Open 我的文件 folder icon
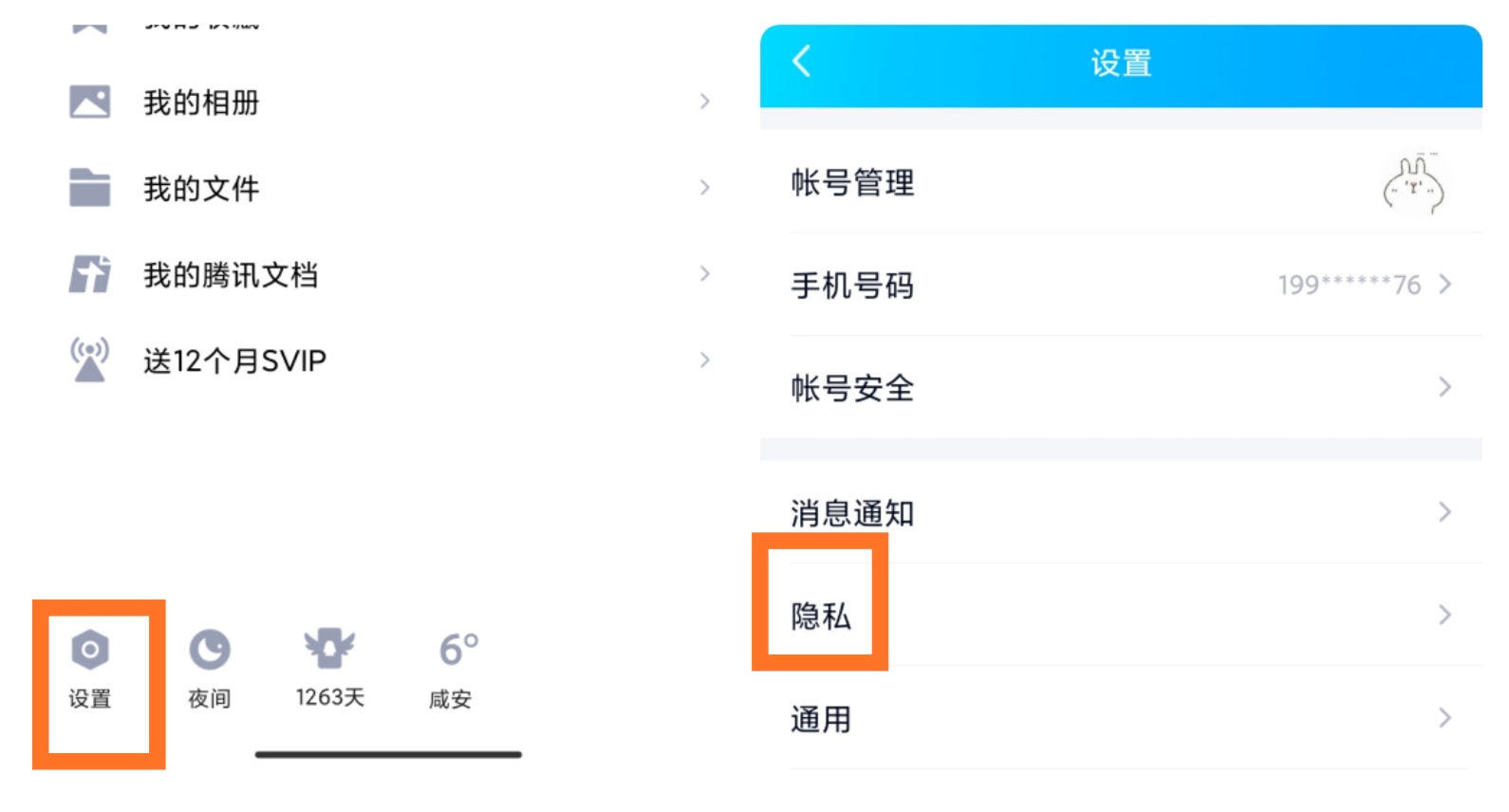The image size is (1509, 812). coord(90,188)
